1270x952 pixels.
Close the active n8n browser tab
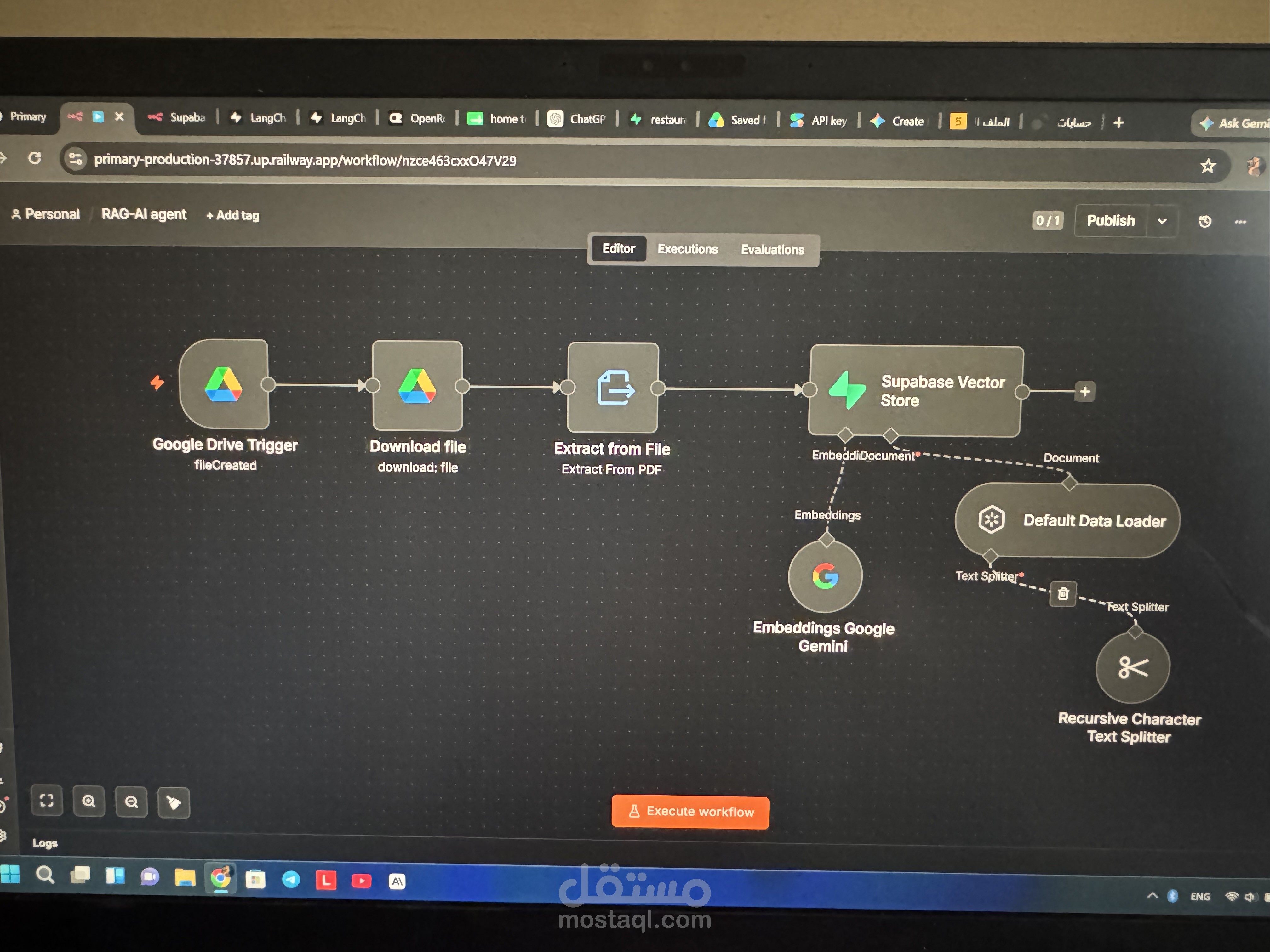(x=119, y=116)
